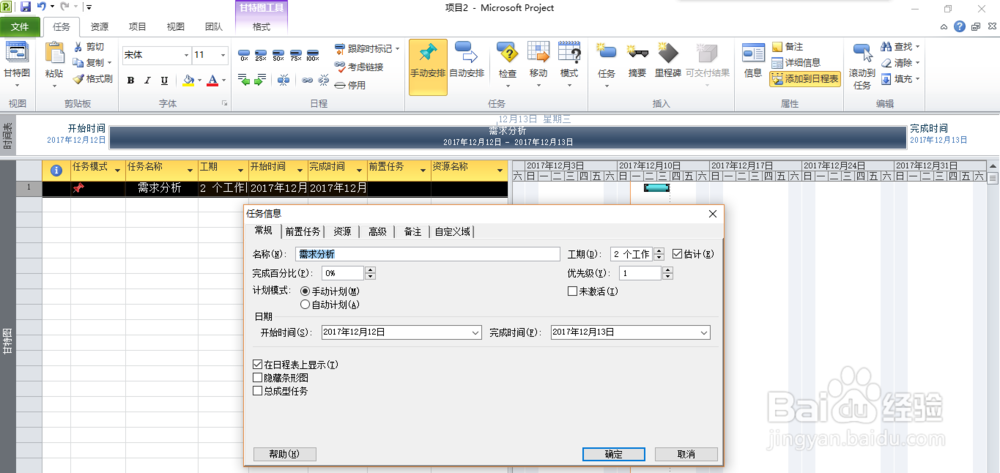Click the 完成百分比 input field

click(x=343, y=273)
